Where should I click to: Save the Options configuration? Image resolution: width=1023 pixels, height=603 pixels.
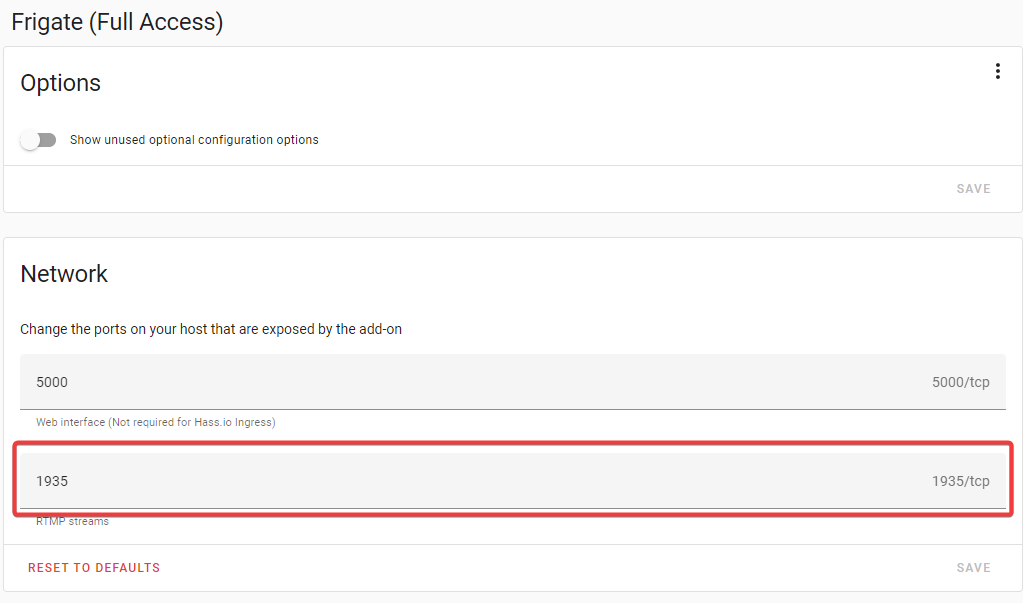point(972,188)
